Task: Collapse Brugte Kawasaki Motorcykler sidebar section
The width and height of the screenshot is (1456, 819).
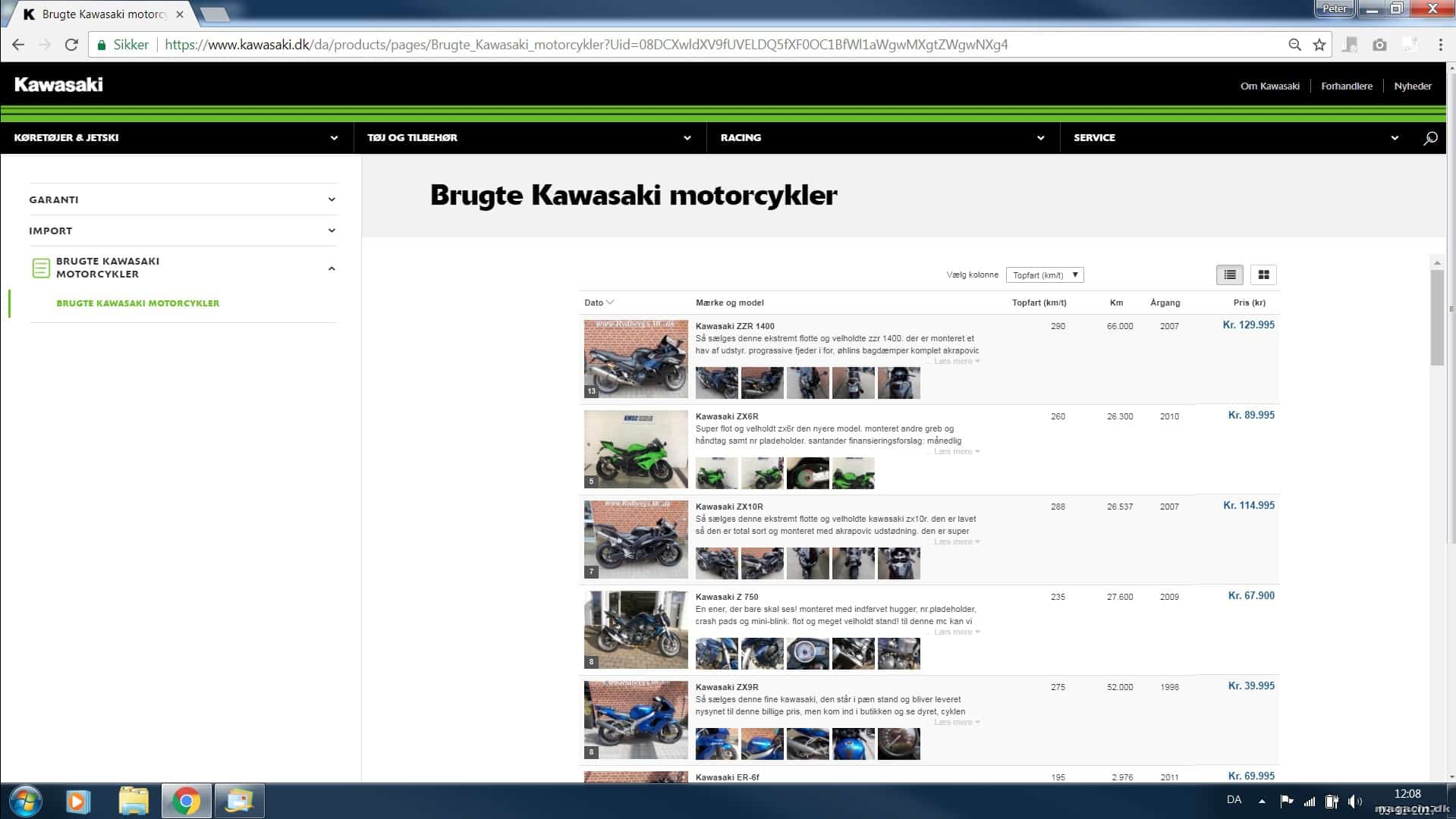Action: (332, 268)
